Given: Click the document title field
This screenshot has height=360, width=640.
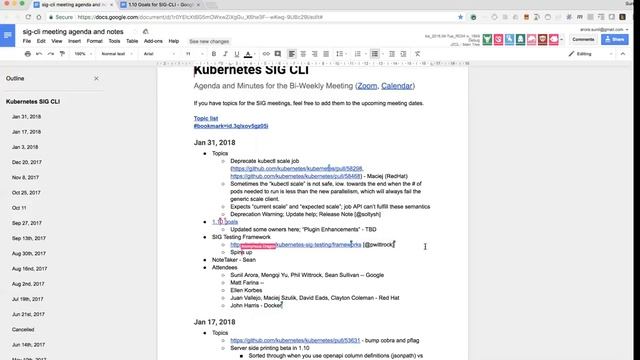Looking at the screenshot, I should point(73,32).
